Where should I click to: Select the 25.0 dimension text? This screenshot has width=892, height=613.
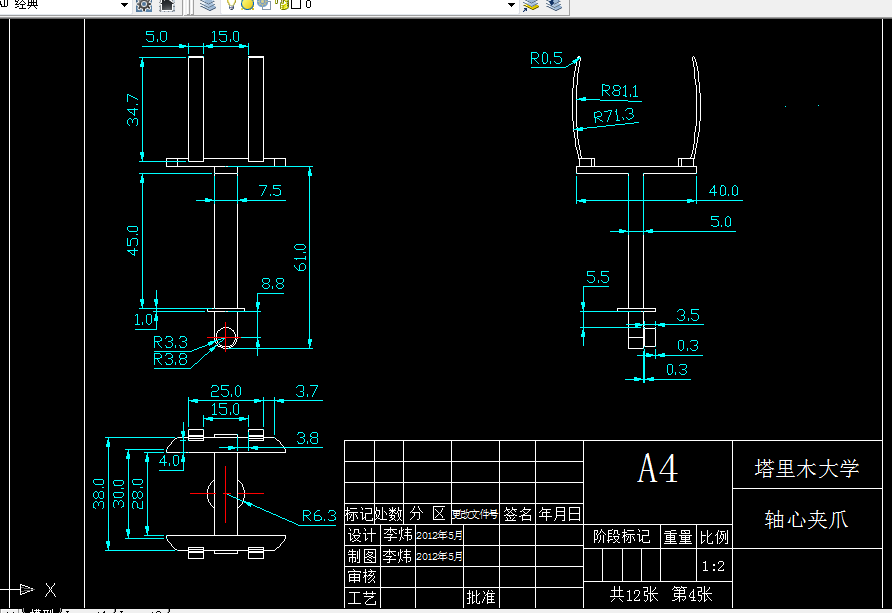coord(226,391)
